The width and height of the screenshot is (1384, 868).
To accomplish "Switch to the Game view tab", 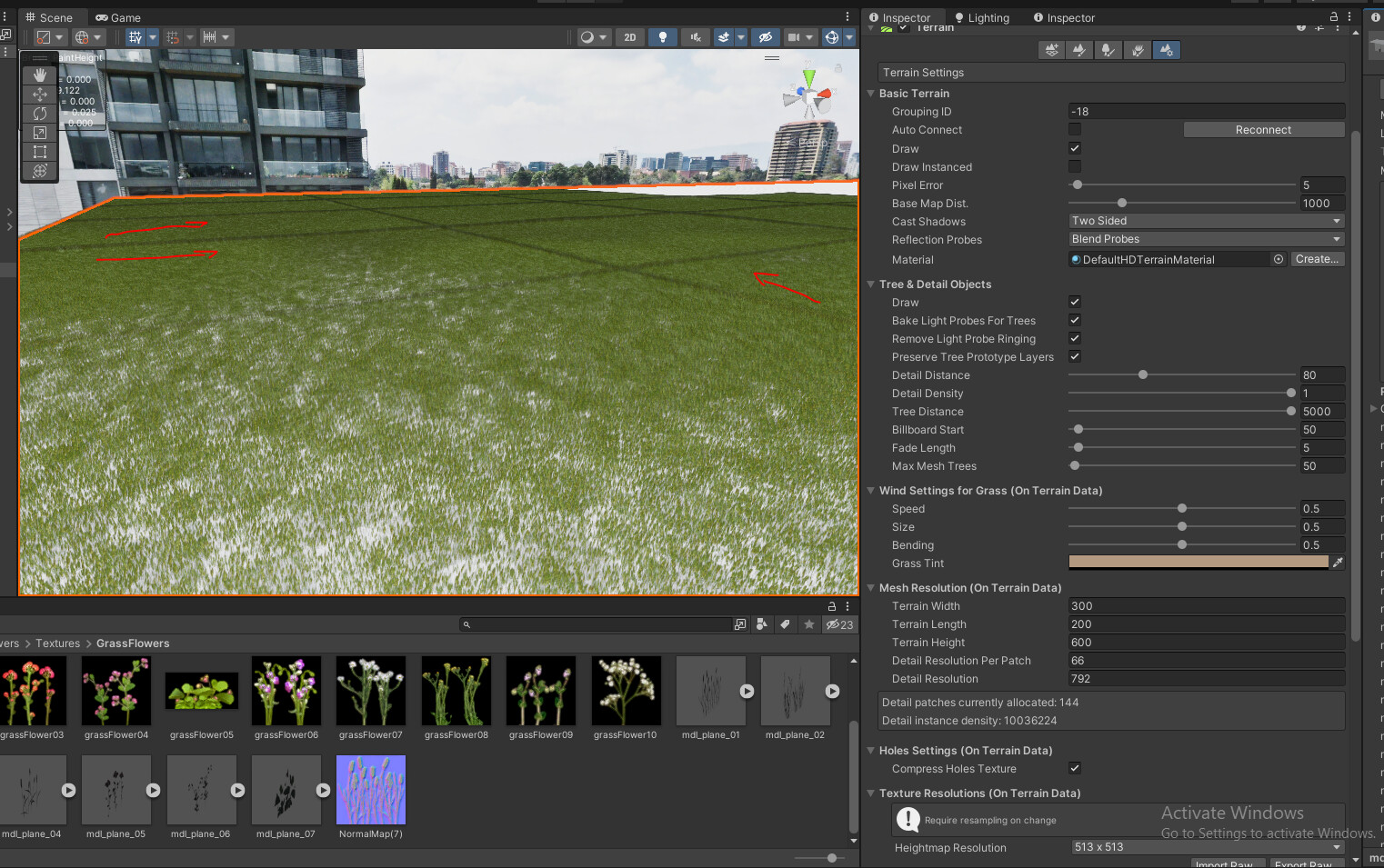I will tap(117, 16).
